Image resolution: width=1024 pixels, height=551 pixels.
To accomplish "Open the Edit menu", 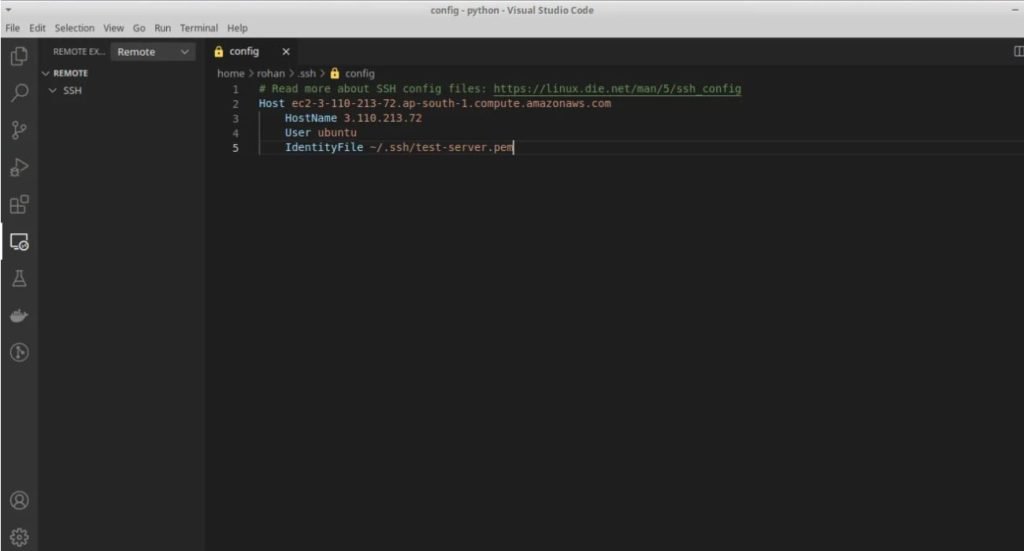I will [37, 28].
